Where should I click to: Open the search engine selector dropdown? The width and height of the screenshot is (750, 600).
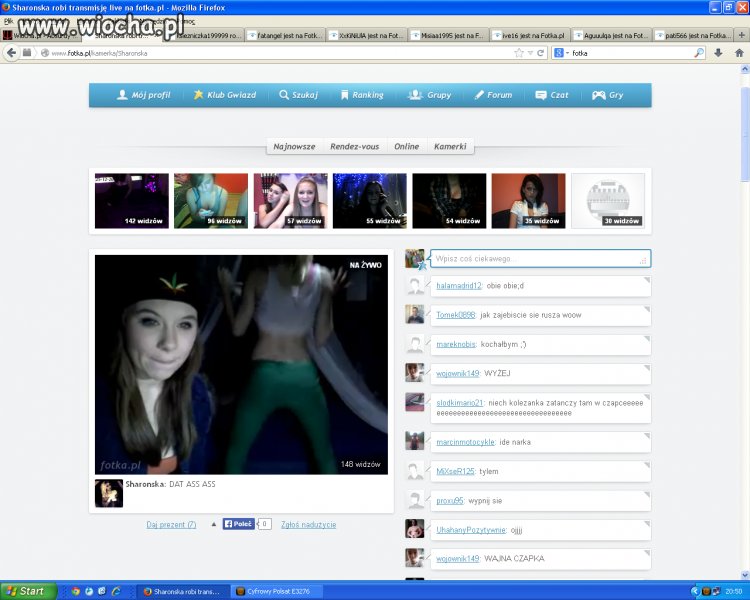(x=561, y=53)
